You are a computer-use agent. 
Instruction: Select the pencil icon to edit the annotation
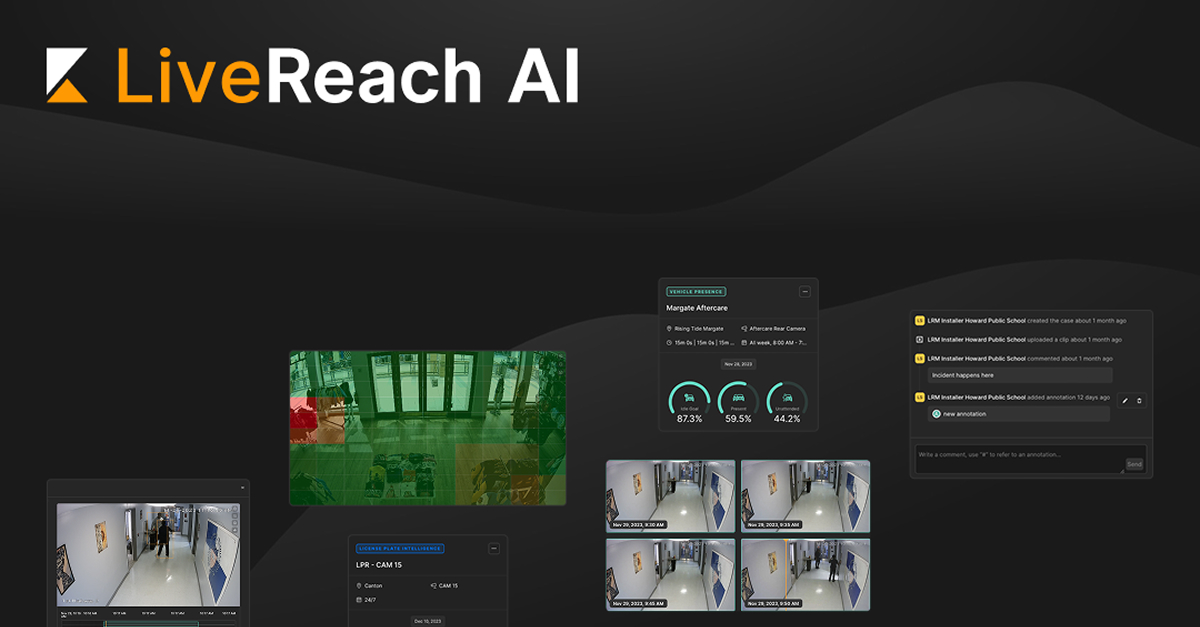coord(1125,400)
